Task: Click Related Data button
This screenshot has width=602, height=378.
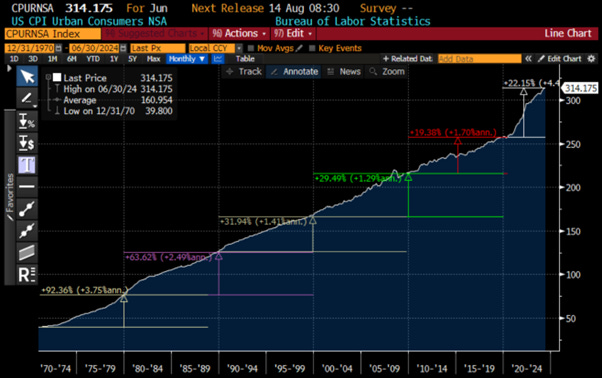Action: click(407, 59)
